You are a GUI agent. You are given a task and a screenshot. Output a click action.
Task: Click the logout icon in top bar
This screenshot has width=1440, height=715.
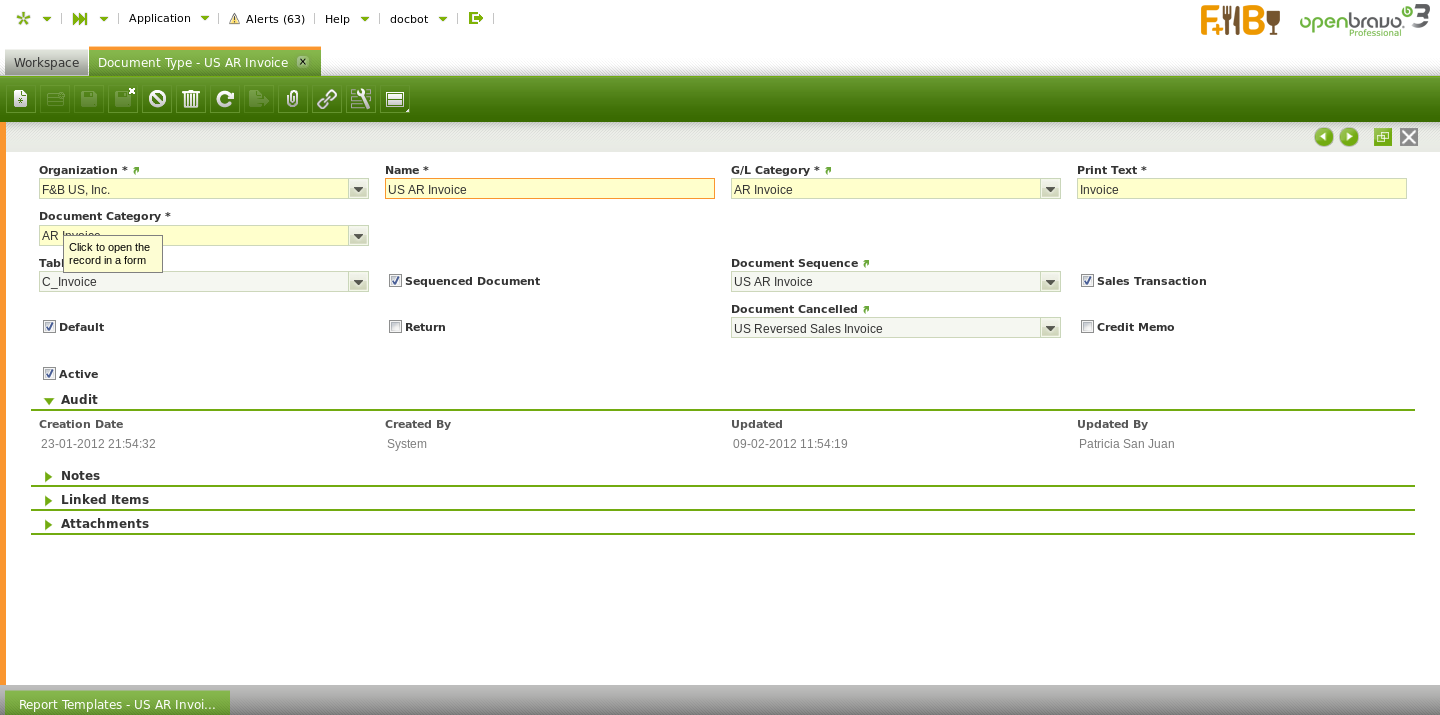pyautogui.click(x=476, y=18)
